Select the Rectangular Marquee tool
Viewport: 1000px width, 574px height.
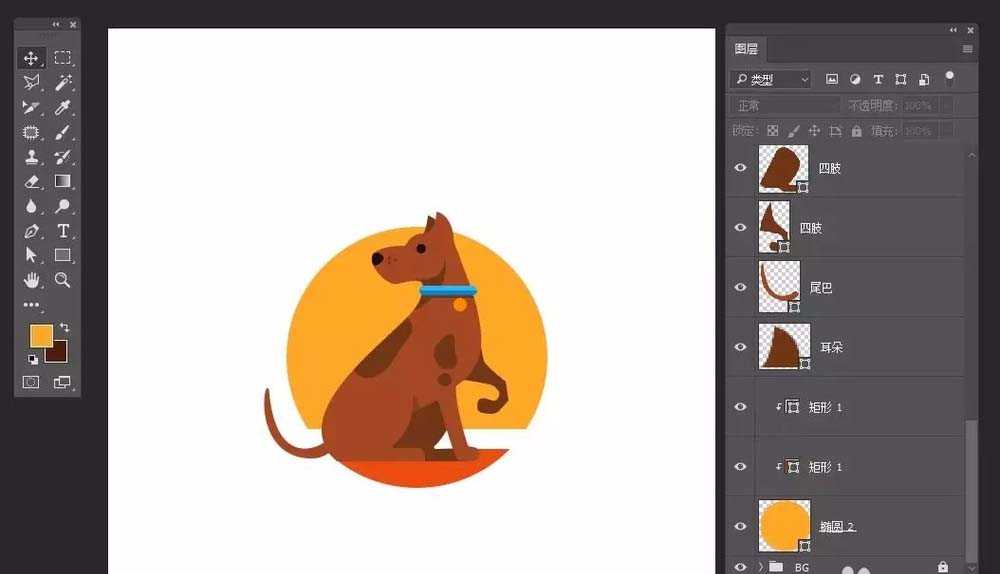pos(62,58)
